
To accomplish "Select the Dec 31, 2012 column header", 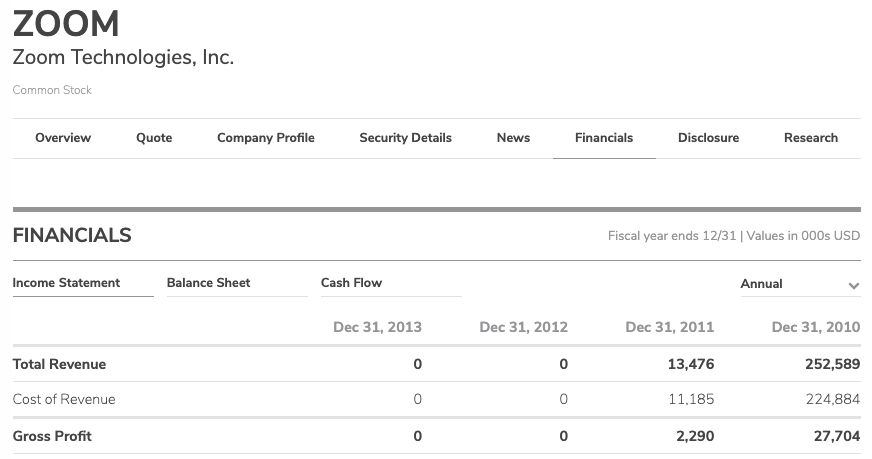I will pyautogui.click(x=523, y=327).
